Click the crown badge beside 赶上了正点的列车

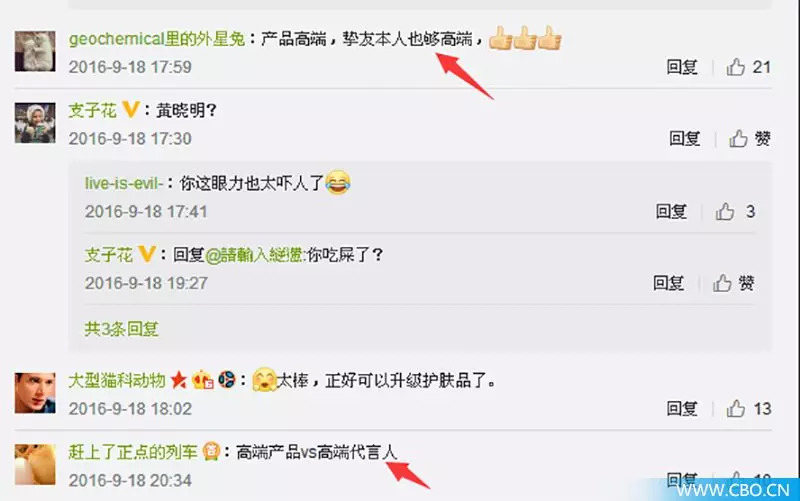point(211,452)
